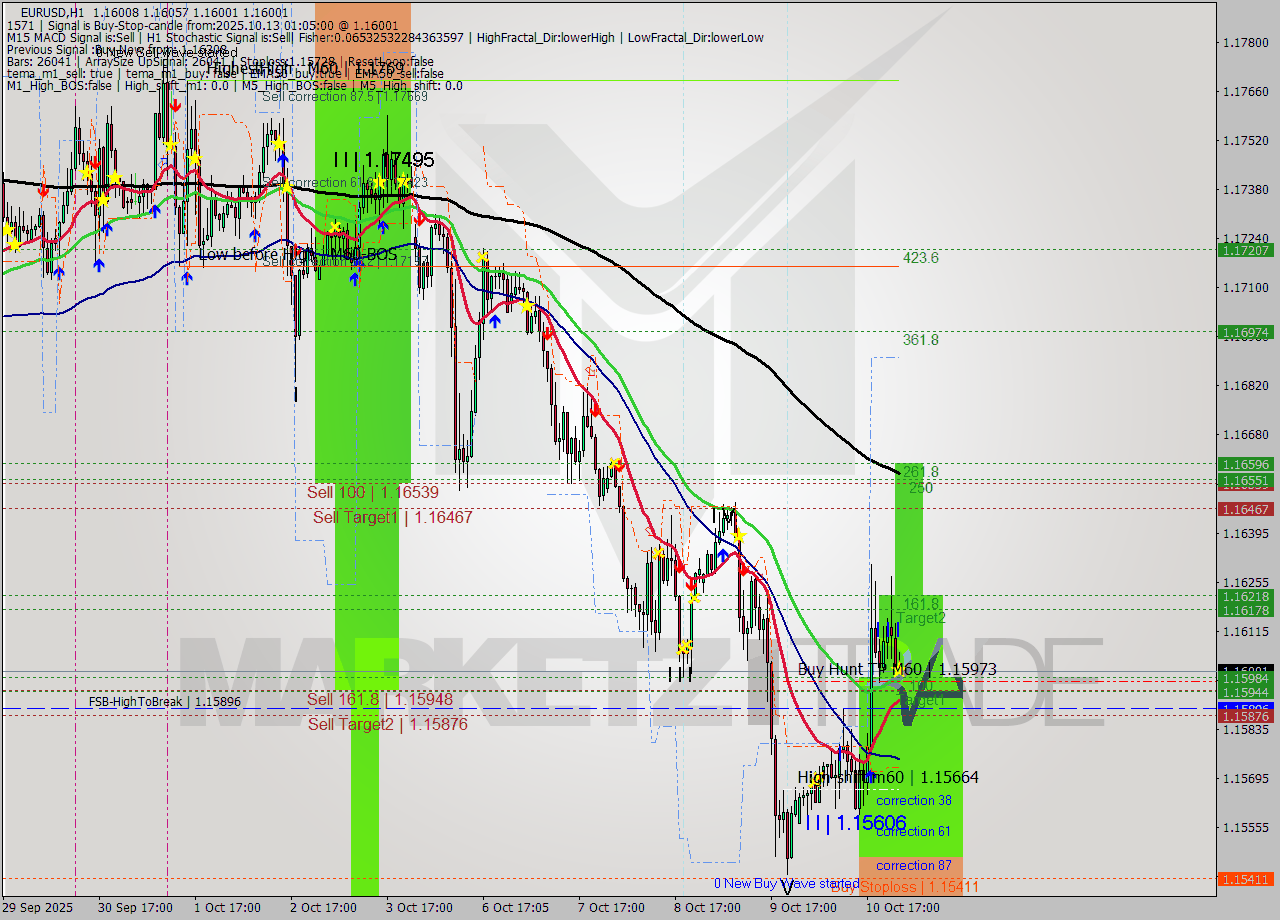Click the yellow star marker at the 8 Oct swing high
Screen dimensions: 1280x920
739,536
